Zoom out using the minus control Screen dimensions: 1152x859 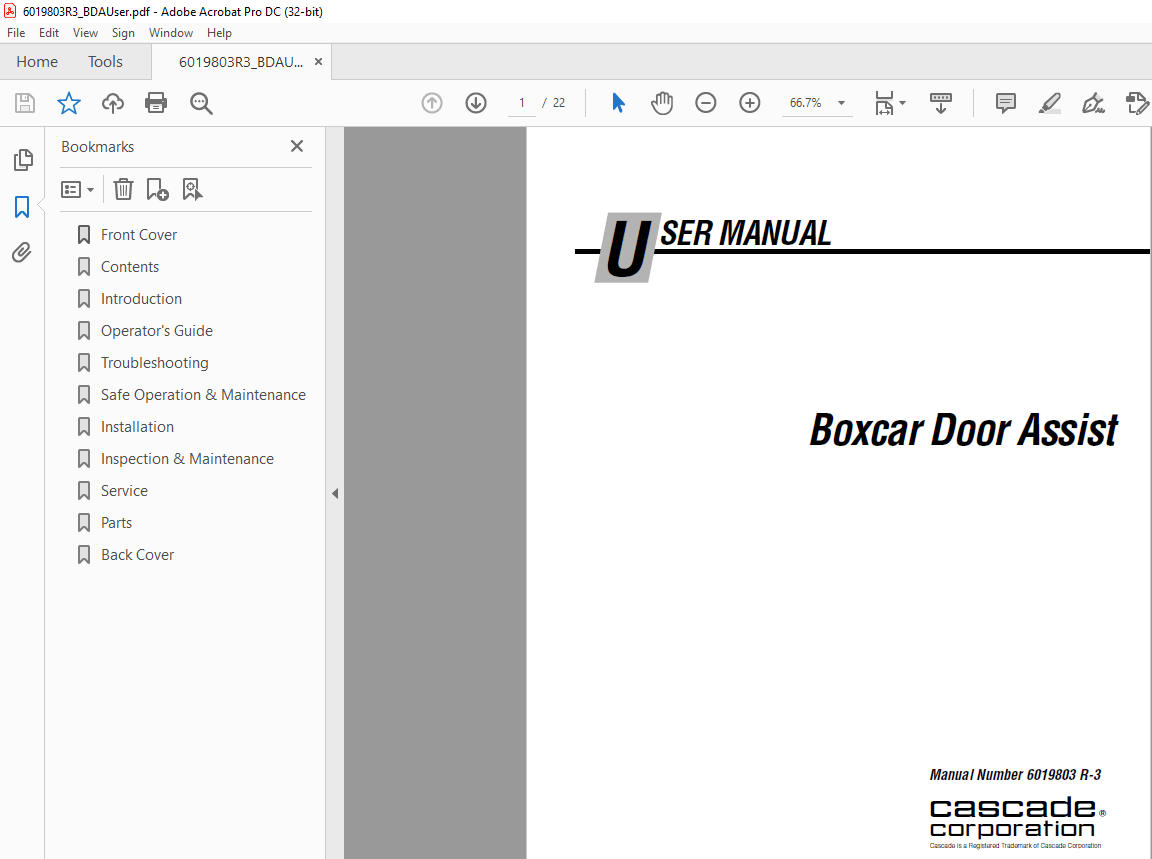(706, 102)
